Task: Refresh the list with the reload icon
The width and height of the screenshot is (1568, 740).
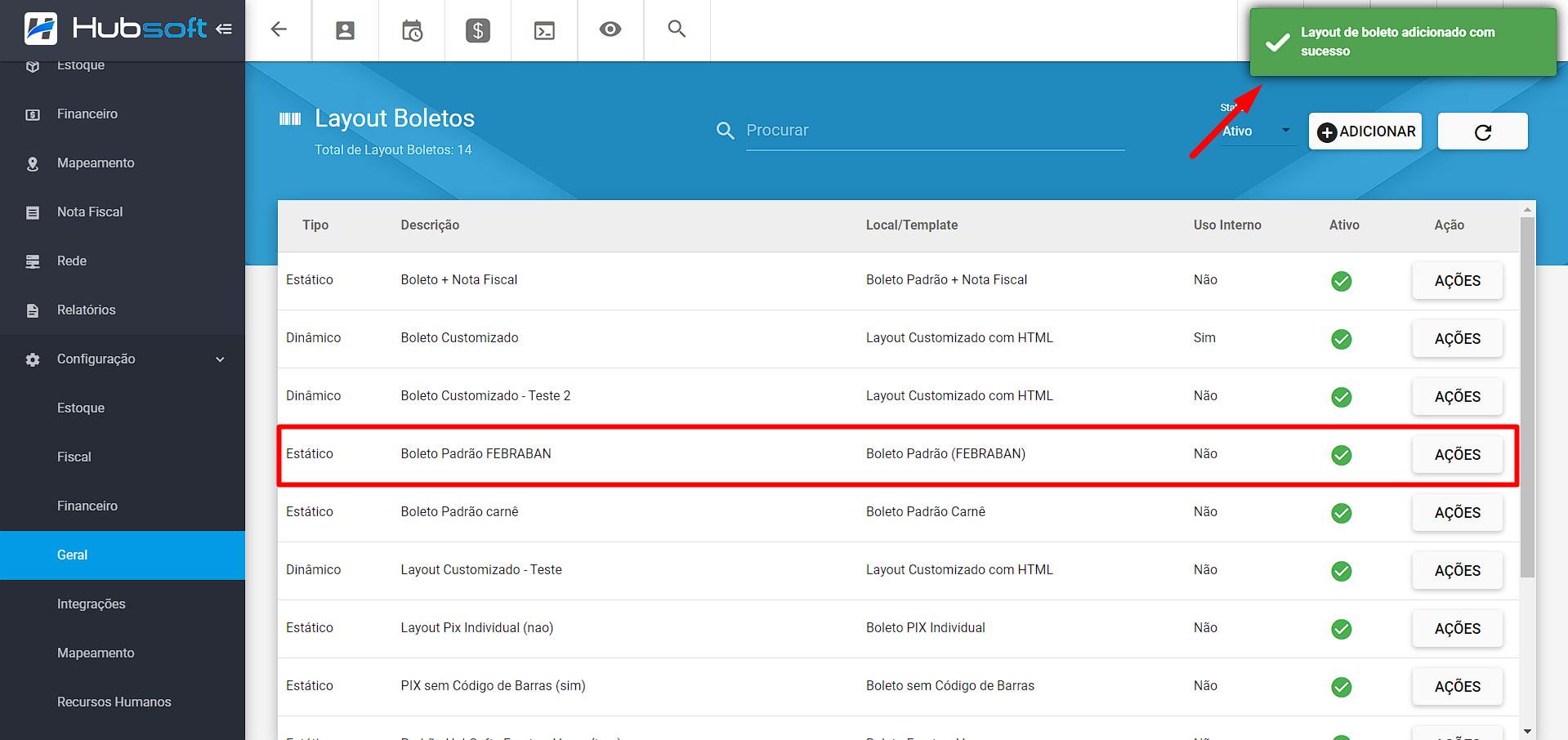Action: click(1483, 132)
